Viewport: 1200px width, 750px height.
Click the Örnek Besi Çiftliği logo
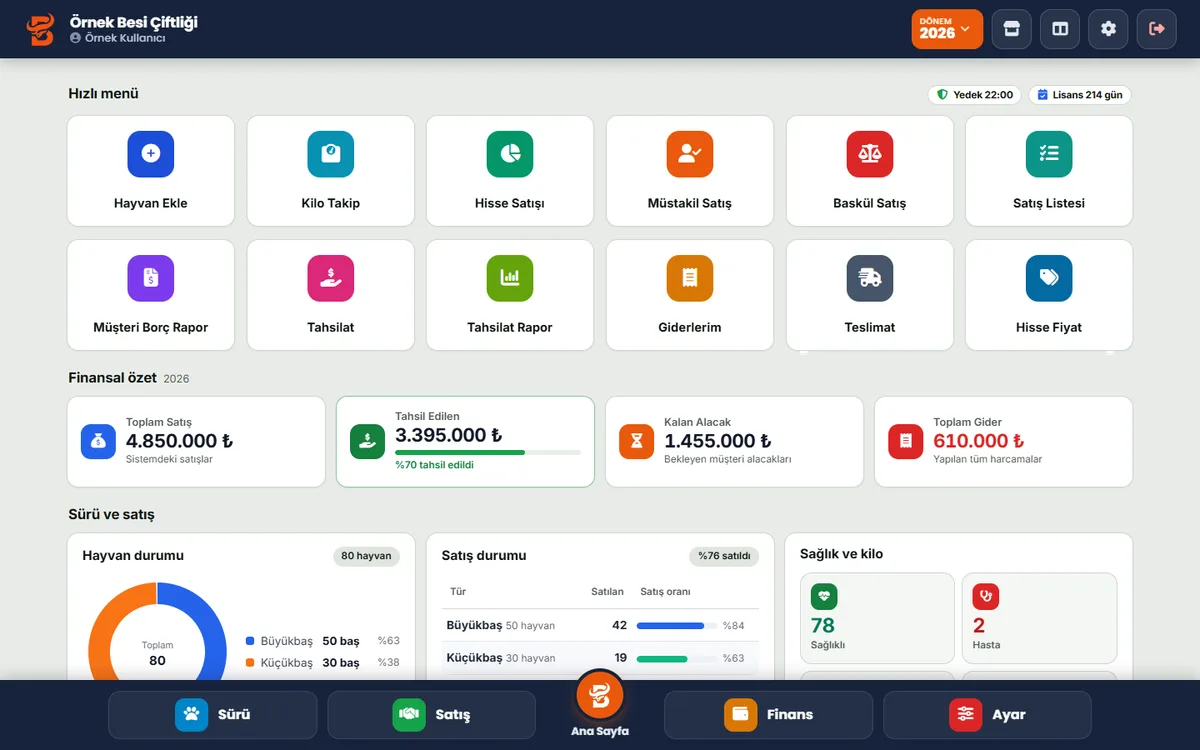tap(41, 29)
